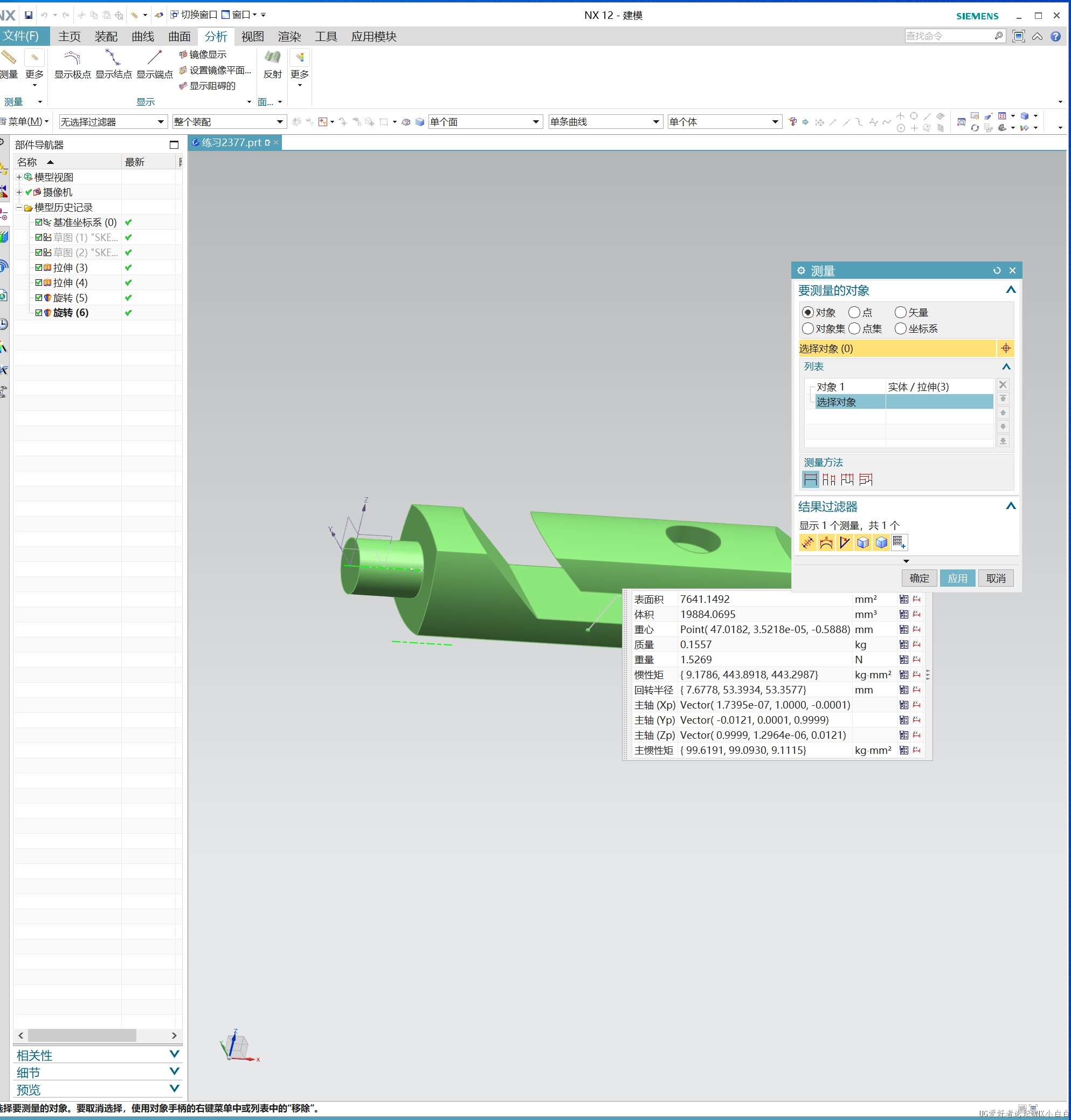Click the select object crosshair icon
The width and height of the screenshot is (1071, 1120).
point(1005,348)
